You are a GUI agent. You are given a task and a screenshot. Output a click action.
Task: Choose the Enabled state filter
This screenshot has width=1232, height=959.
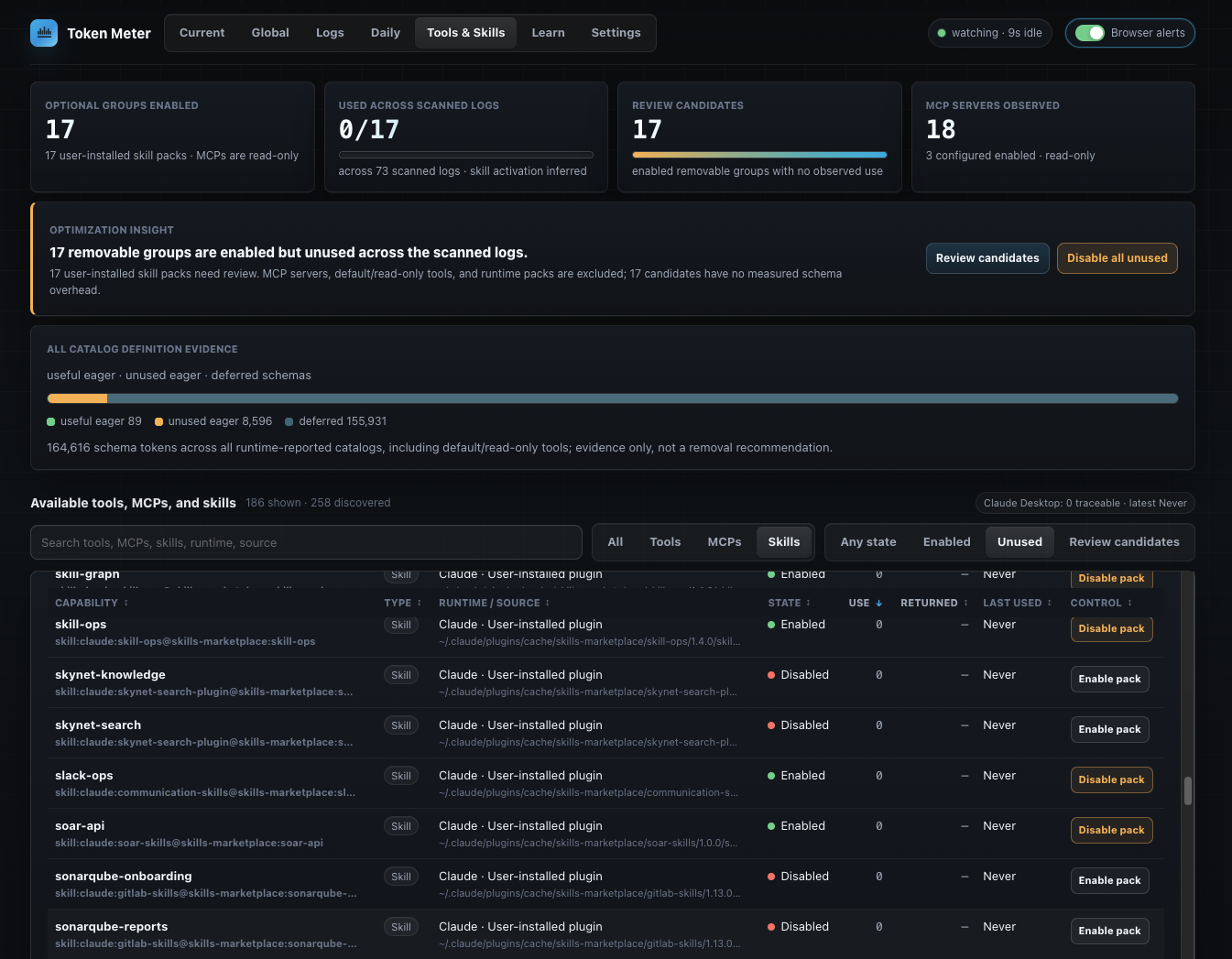click(x=946, y=542)
